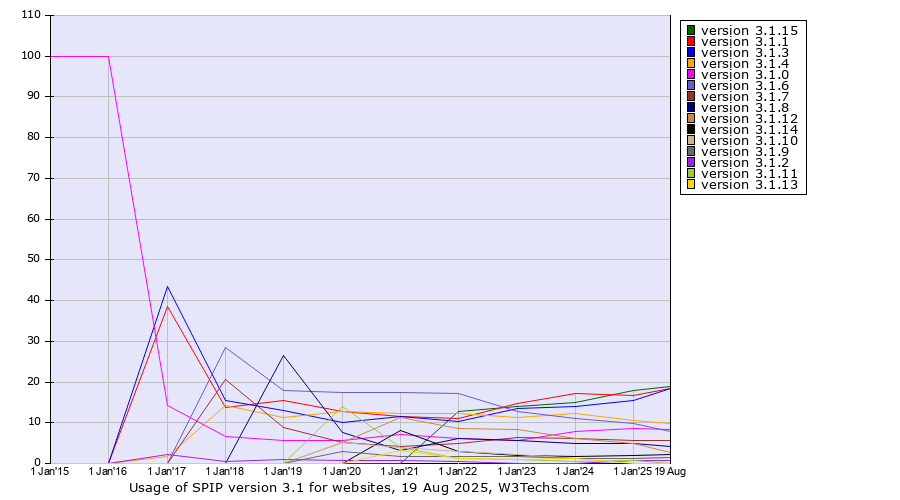
Task: Click the red 3.1.1 peak at 1 Jan'17
Action: [167, 306]
